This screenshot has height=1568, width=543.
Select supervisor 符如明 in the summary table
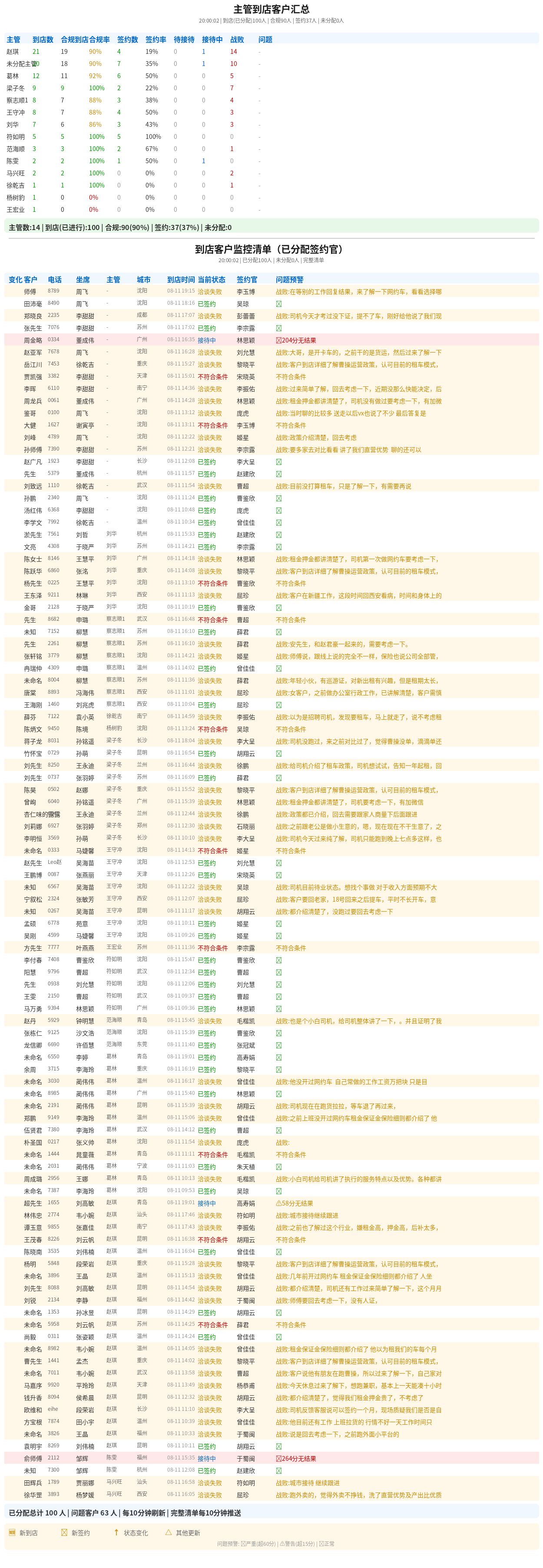pos(16,137)
